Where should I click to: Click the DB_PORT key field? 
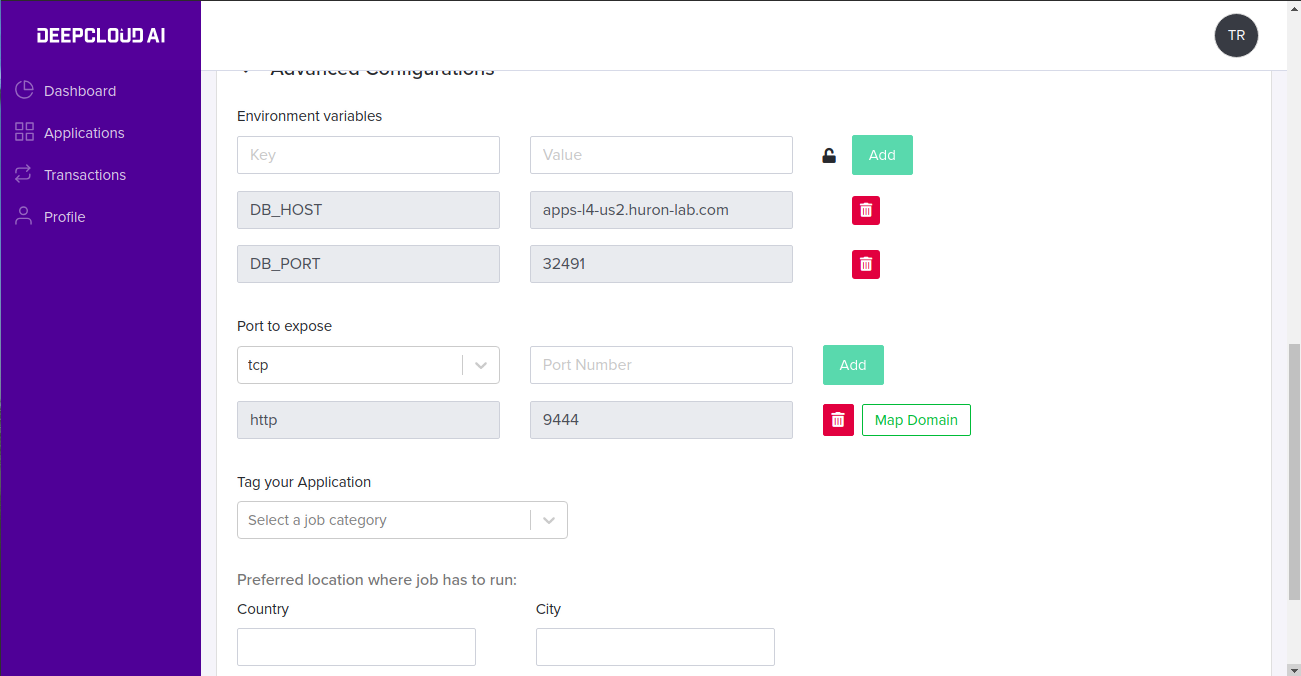pyautogui.click(x=368, y=264)
